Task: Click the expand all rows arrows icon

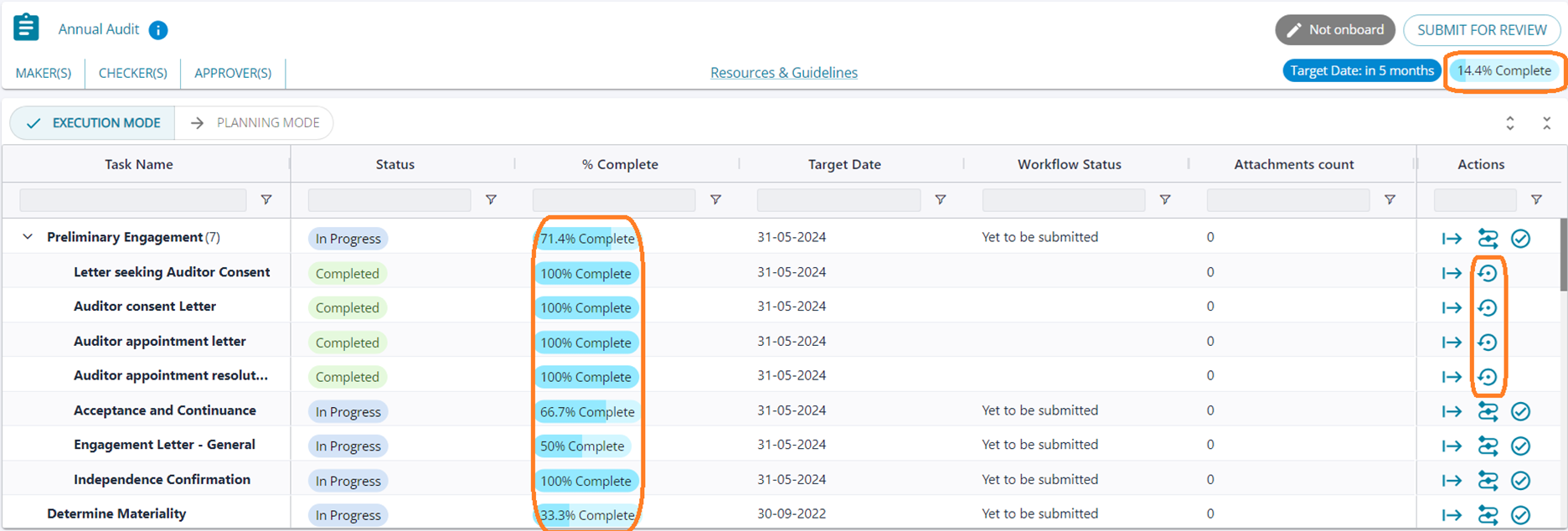Action: coord(1510,123)
